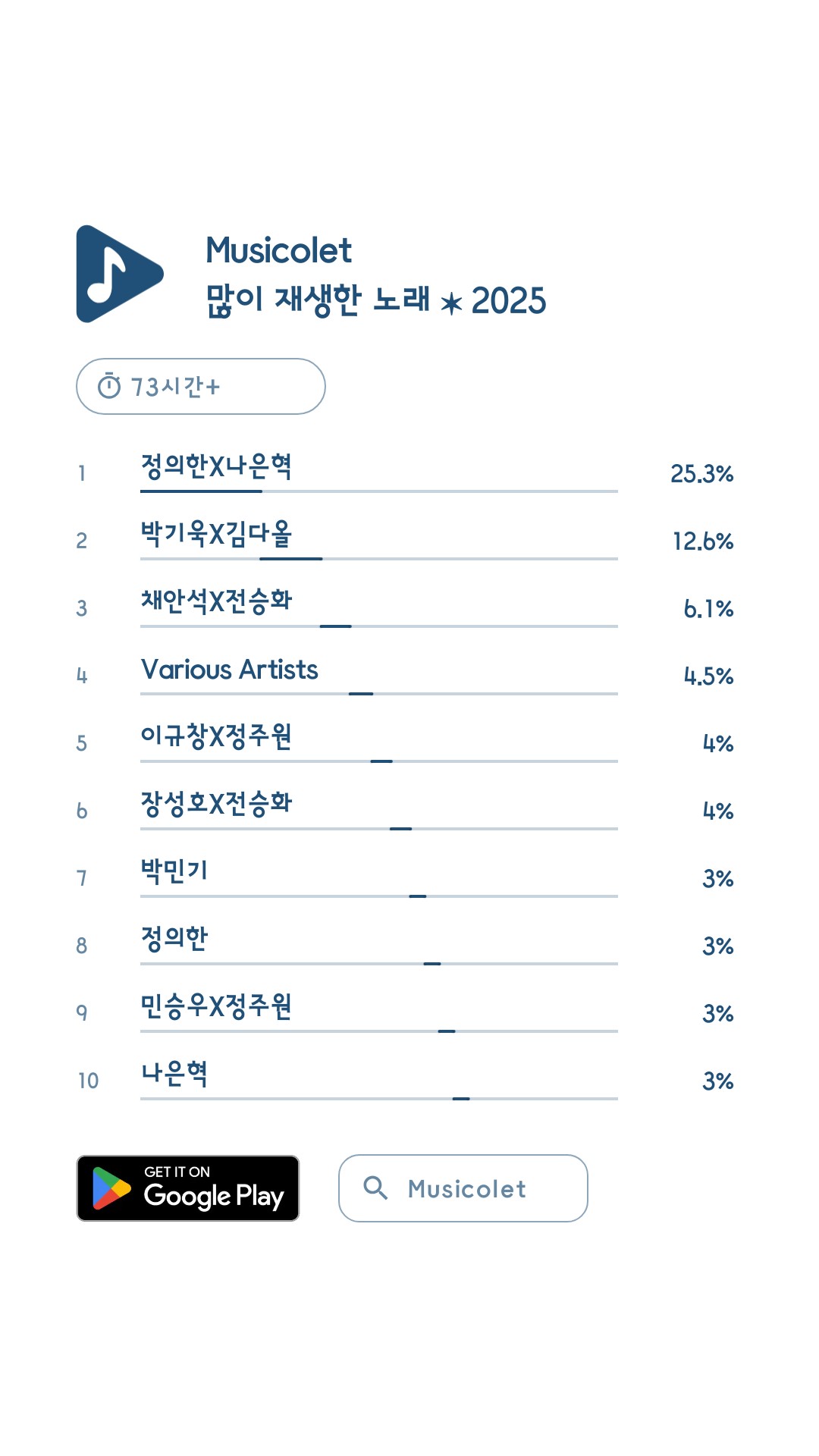Click the Musicolet app logo icon
The image size is (819, 1456).
click(x=118, y=274)
